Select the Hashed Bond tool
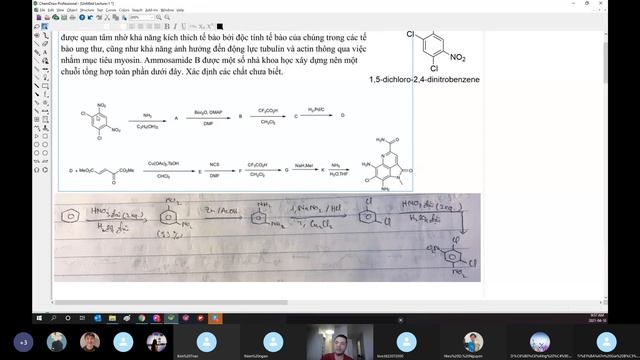Image resolution: width=640 pixels, height=360 pixels. [x=37, y=69]
